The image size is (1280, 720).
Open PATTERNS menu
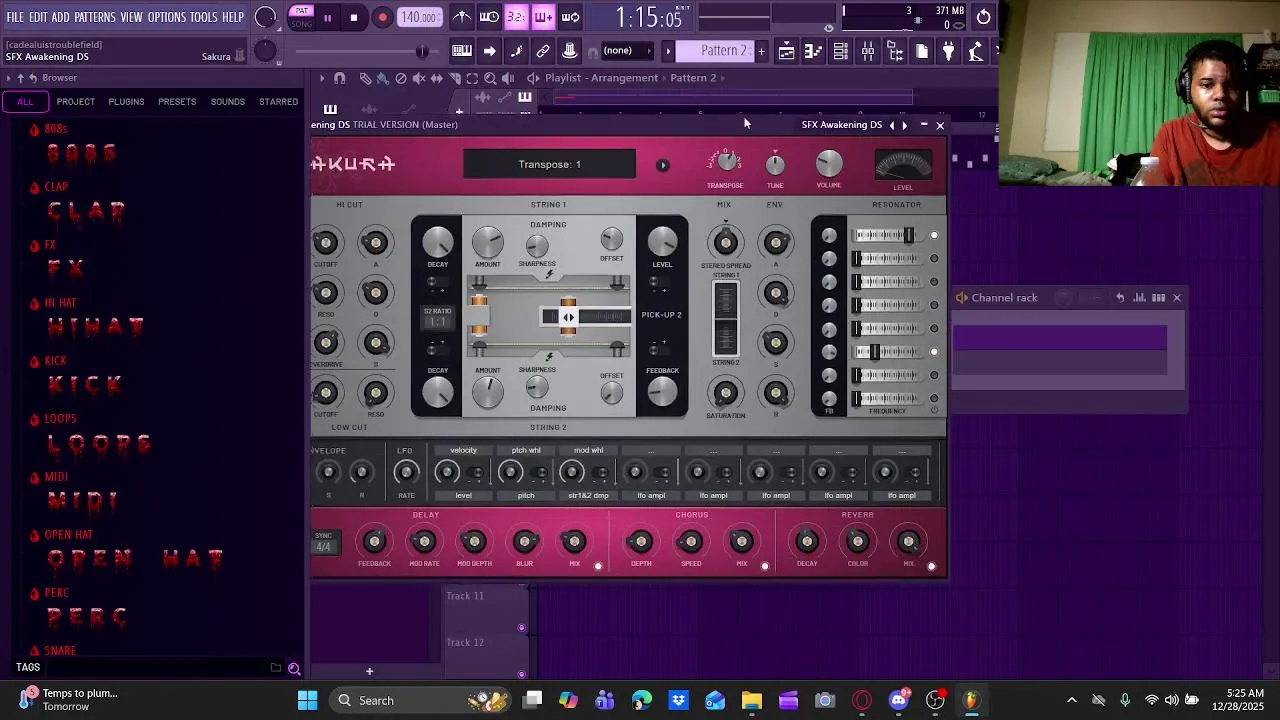pyautogui.click(x=95, y=17)
